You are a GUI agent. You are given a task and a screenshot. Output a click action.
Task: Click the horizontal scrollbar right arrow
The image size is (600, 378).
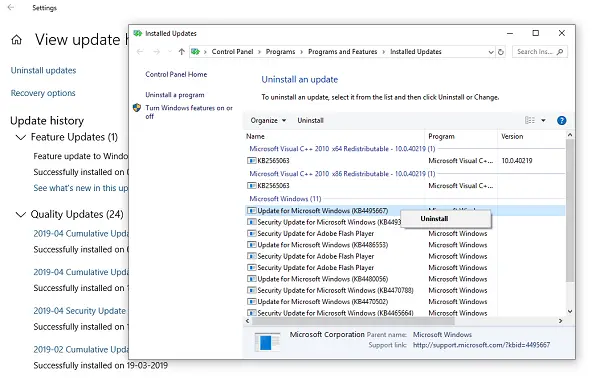tap(560, 321)
